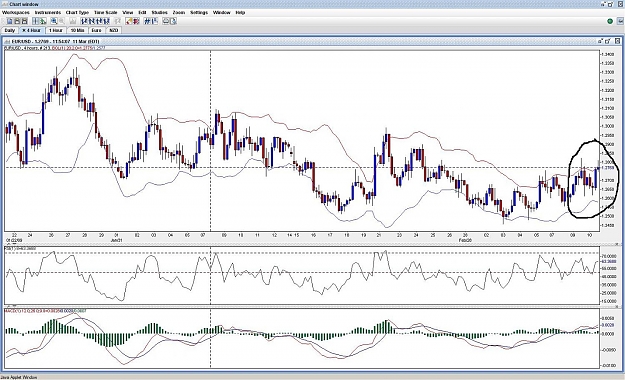Click the grid hash toolbar icon
This screenshot has width=625, height=380.
[x=147, y=21]
